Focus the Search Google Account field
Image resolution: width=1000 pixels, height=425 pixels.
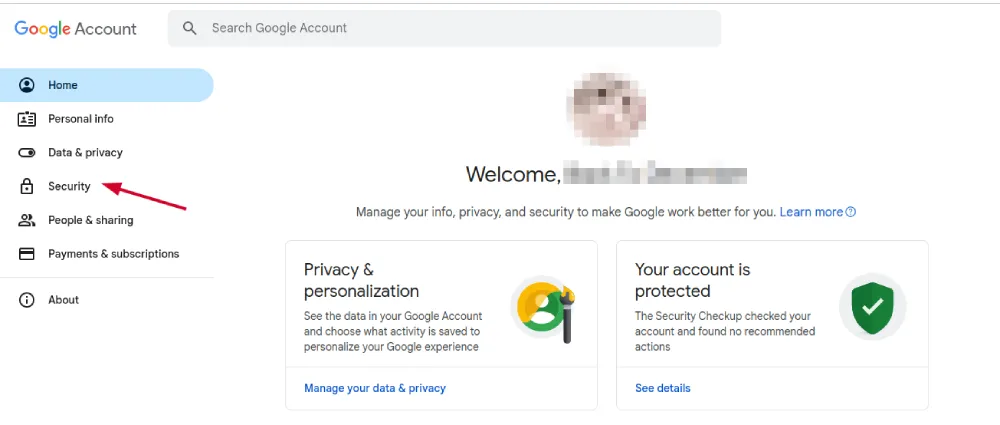click(x=445, y=28)
